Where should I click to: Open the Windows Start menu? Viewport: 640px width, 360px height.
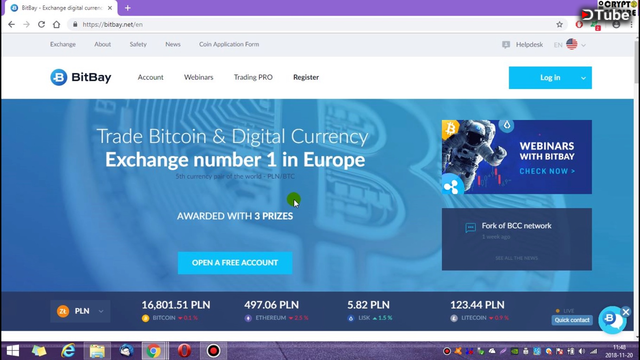point(13,351)
